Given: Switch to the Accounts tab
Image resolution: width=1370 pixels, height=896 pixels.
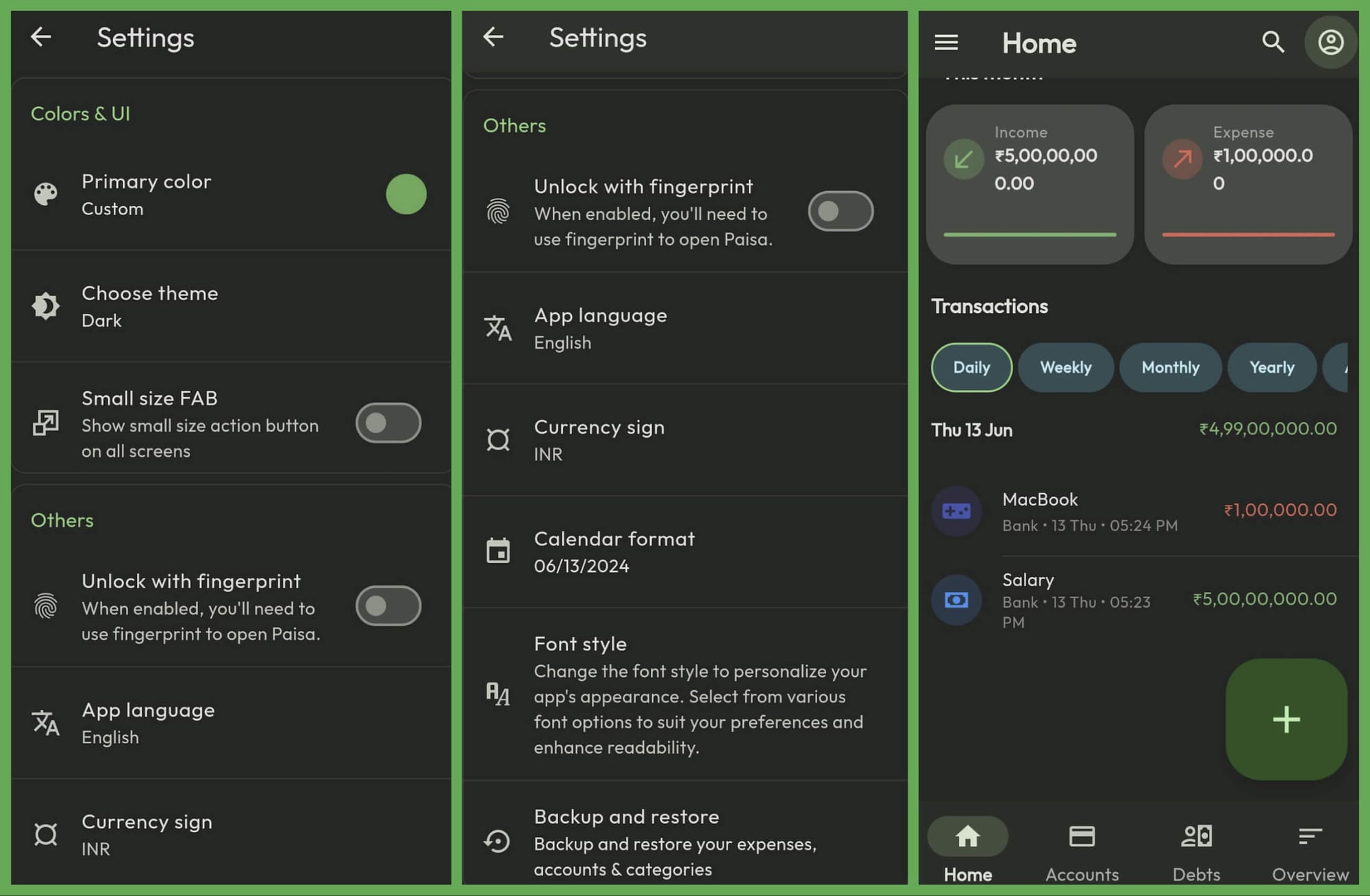Looking at the screenshot, I should click(x=1082, y=851).
